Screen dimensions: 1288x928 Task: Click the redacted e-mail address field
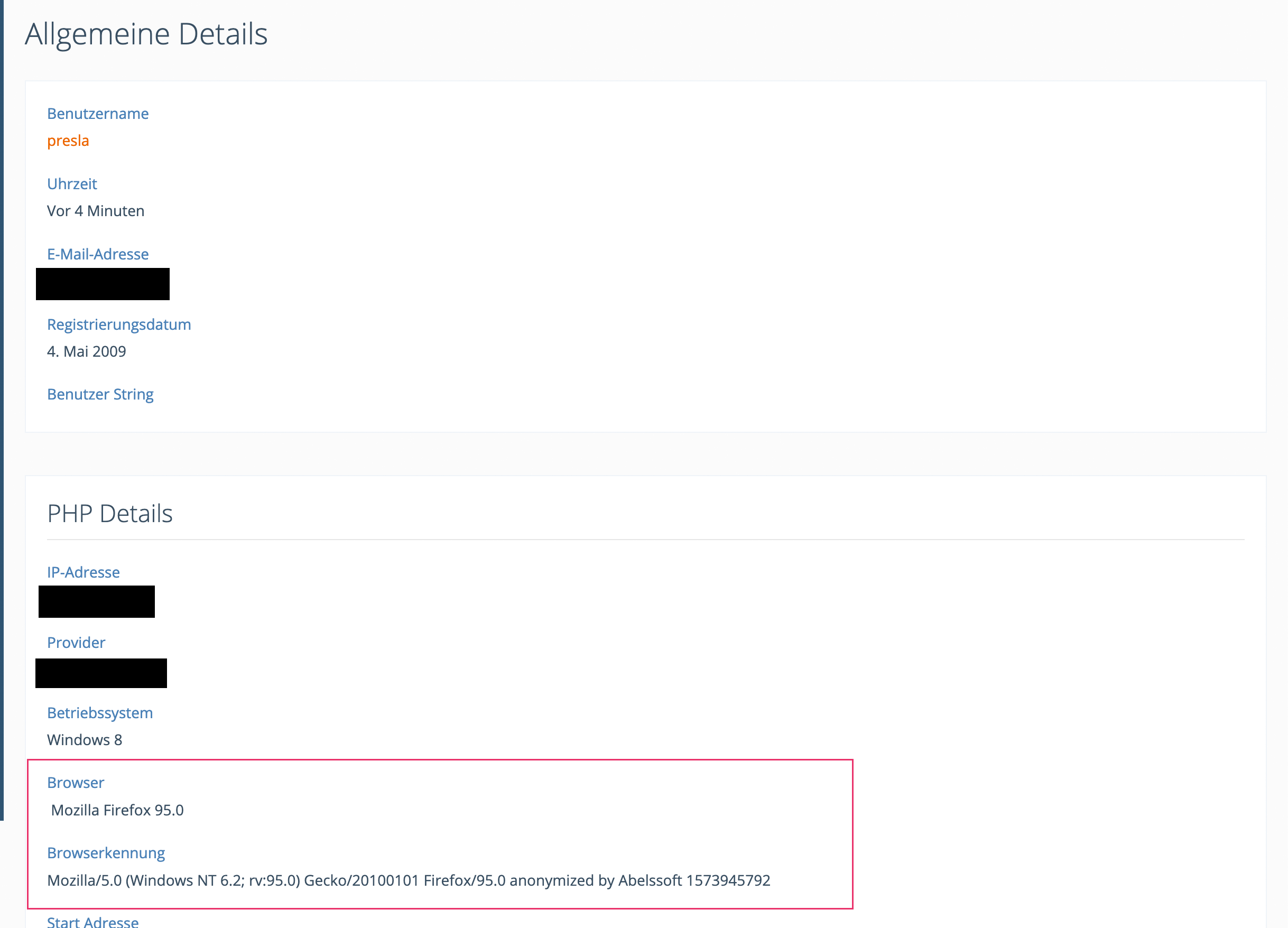tap(102, 284)
